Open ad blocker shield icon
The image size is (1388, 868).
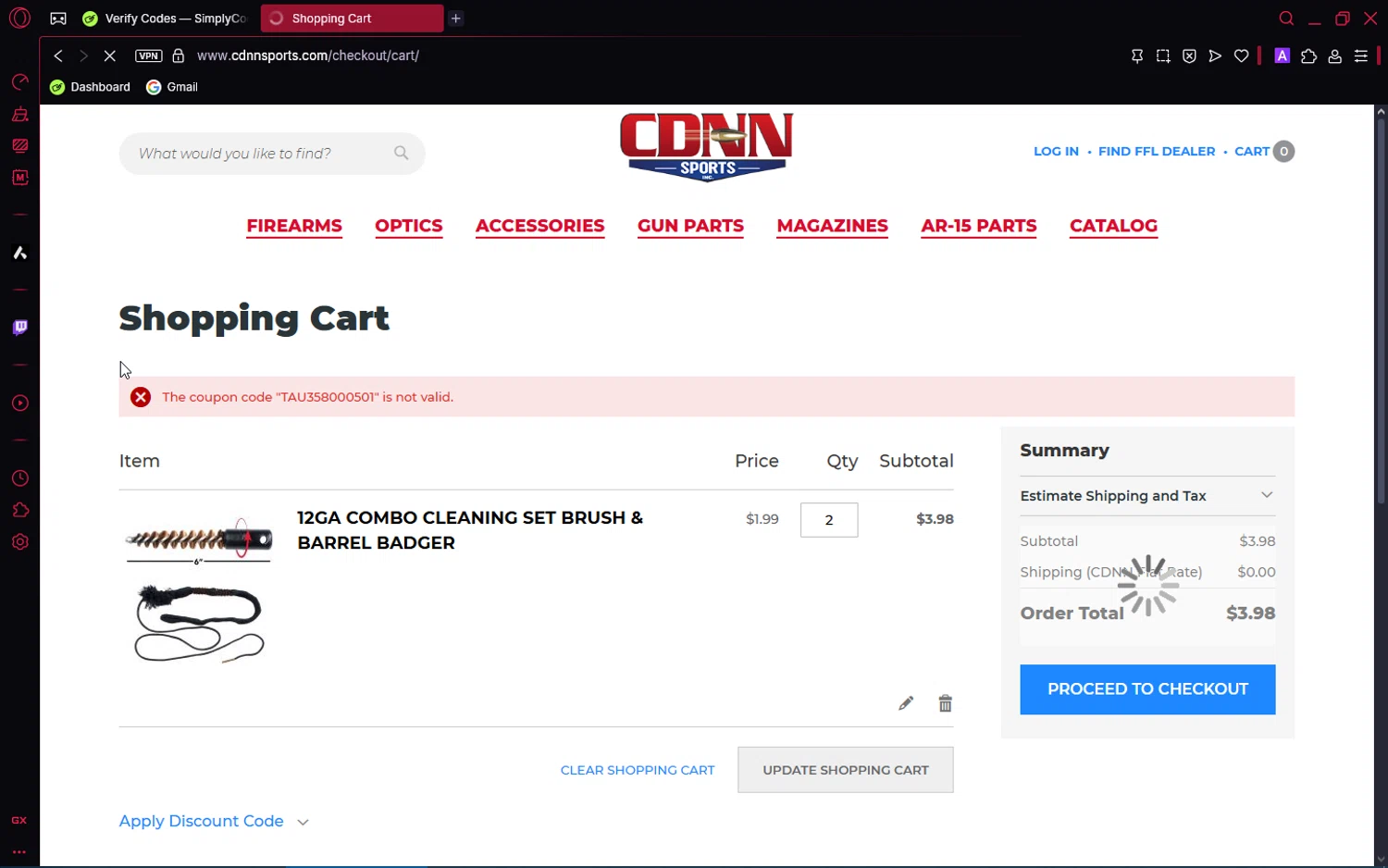pyautogui.click(x=1189, y=56)
